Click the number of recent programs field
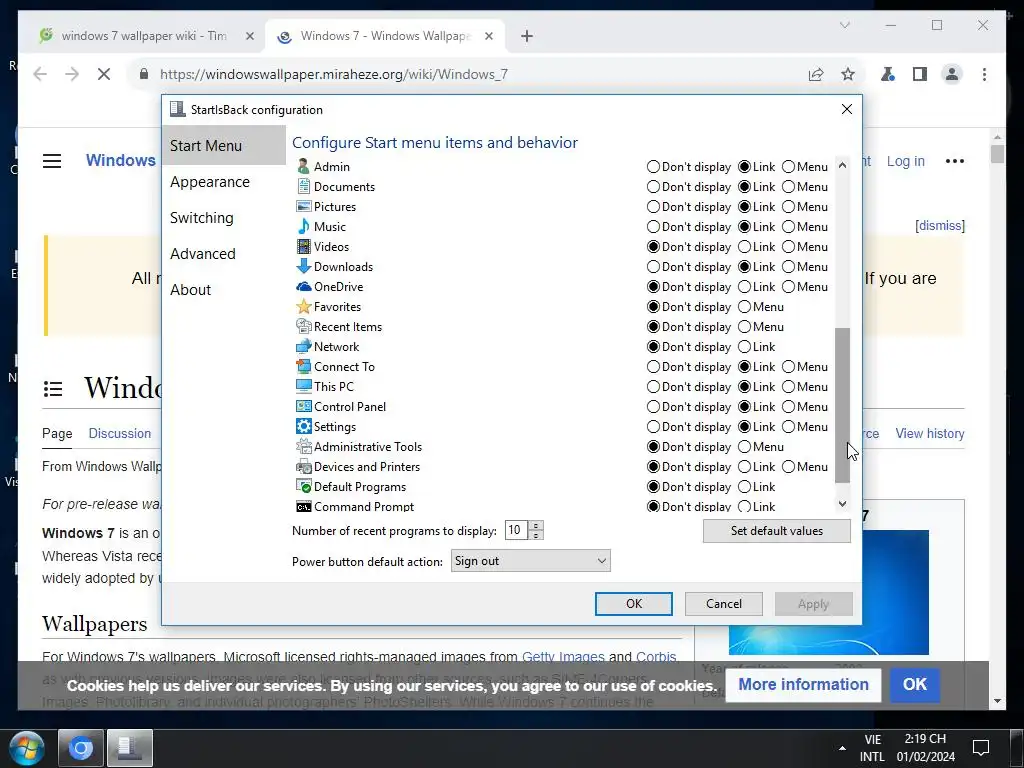The width and height of the screenshot is (1024, 768). (x=517, y=530)
